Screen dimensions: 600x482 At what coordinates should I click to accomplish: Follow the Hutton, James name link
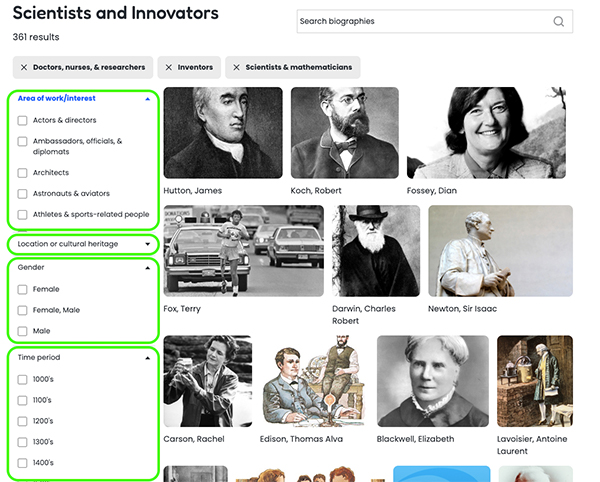192,191
